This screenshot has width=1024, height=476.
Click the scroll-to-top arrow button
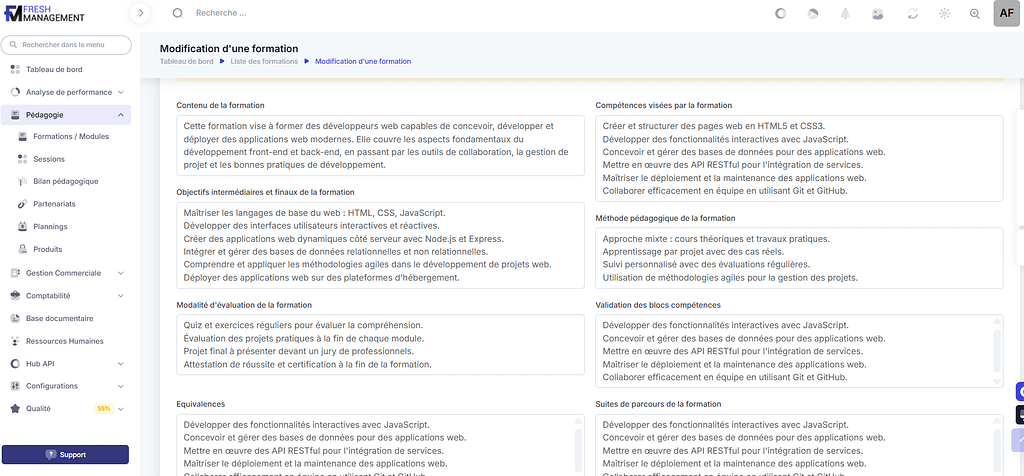click(x=1019, y=438)
